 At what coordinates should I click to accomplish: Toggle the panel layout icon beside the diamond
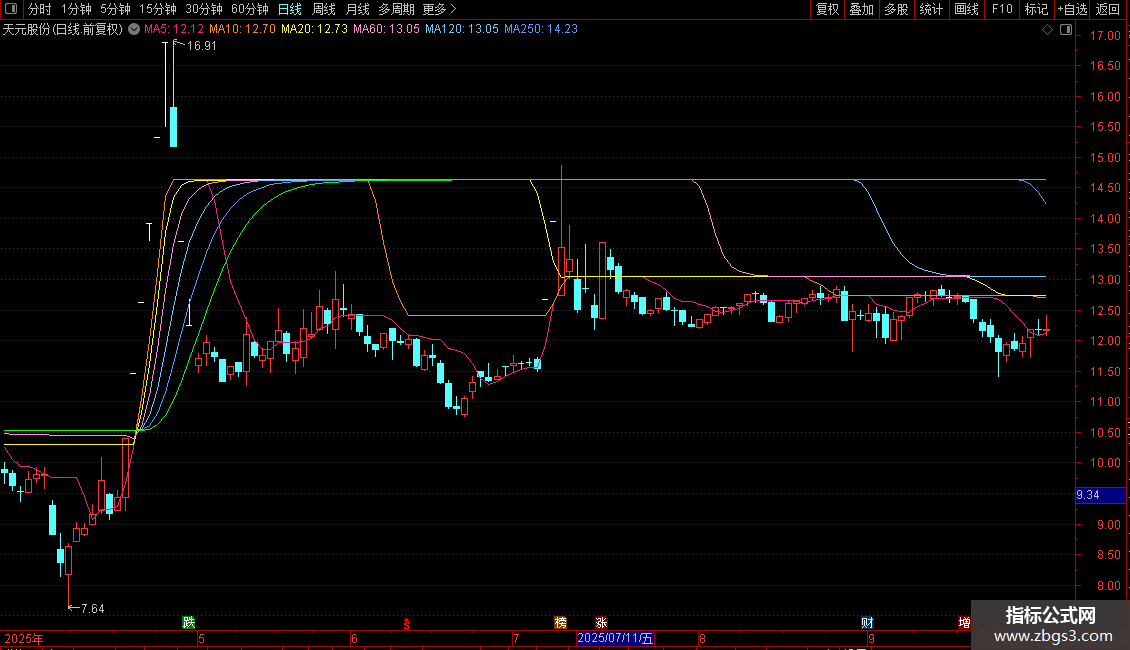coord(1066,30)
